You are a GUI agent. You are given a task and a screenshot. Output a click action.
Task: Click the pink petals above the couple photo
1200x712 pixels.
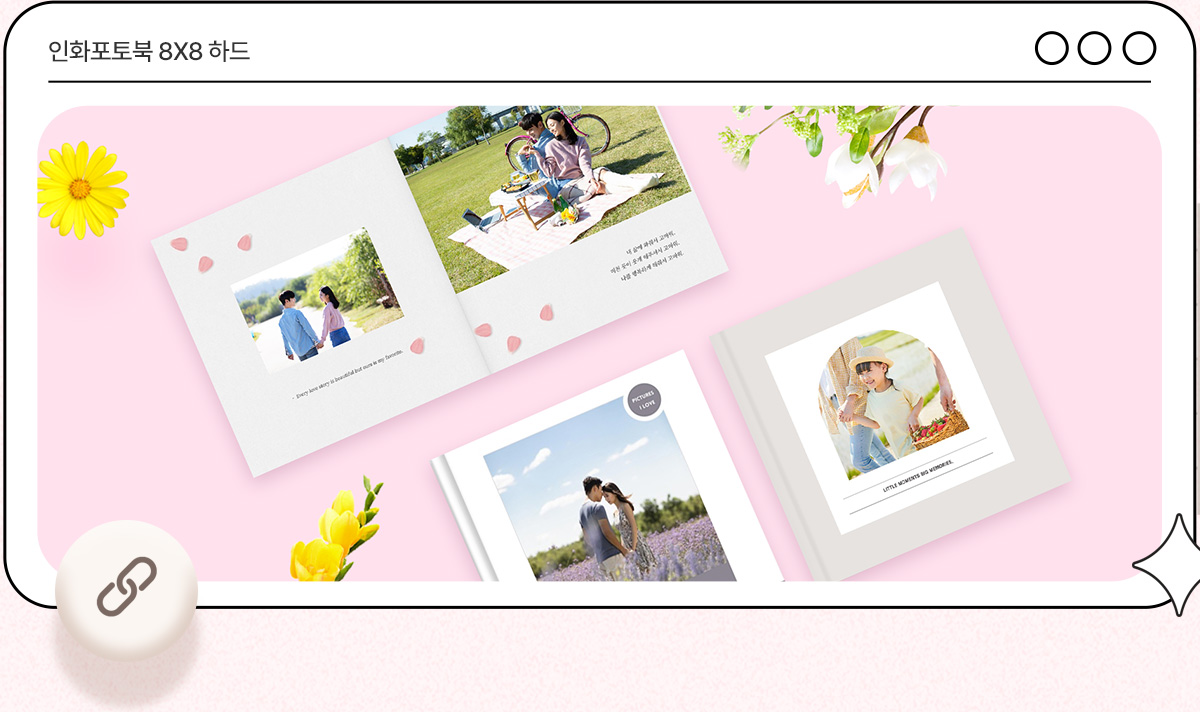click(208, 251)
